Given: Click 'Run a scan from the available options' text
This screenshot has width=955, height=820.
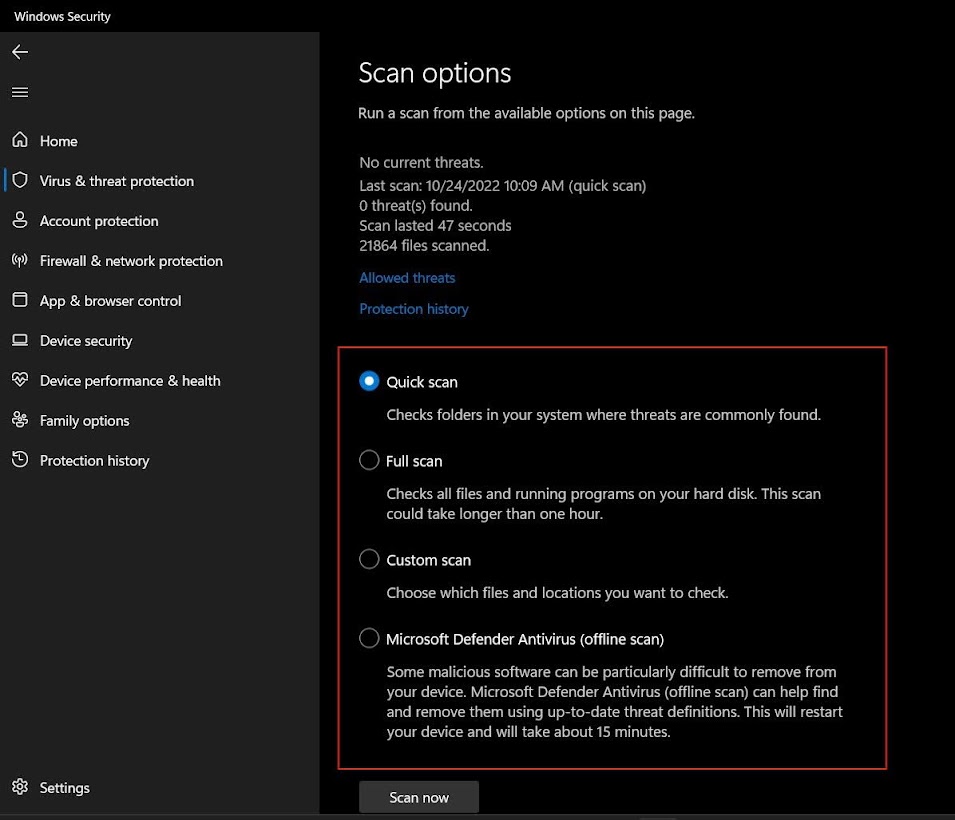Looking at the screenshot, I should [x=526, y=113].
